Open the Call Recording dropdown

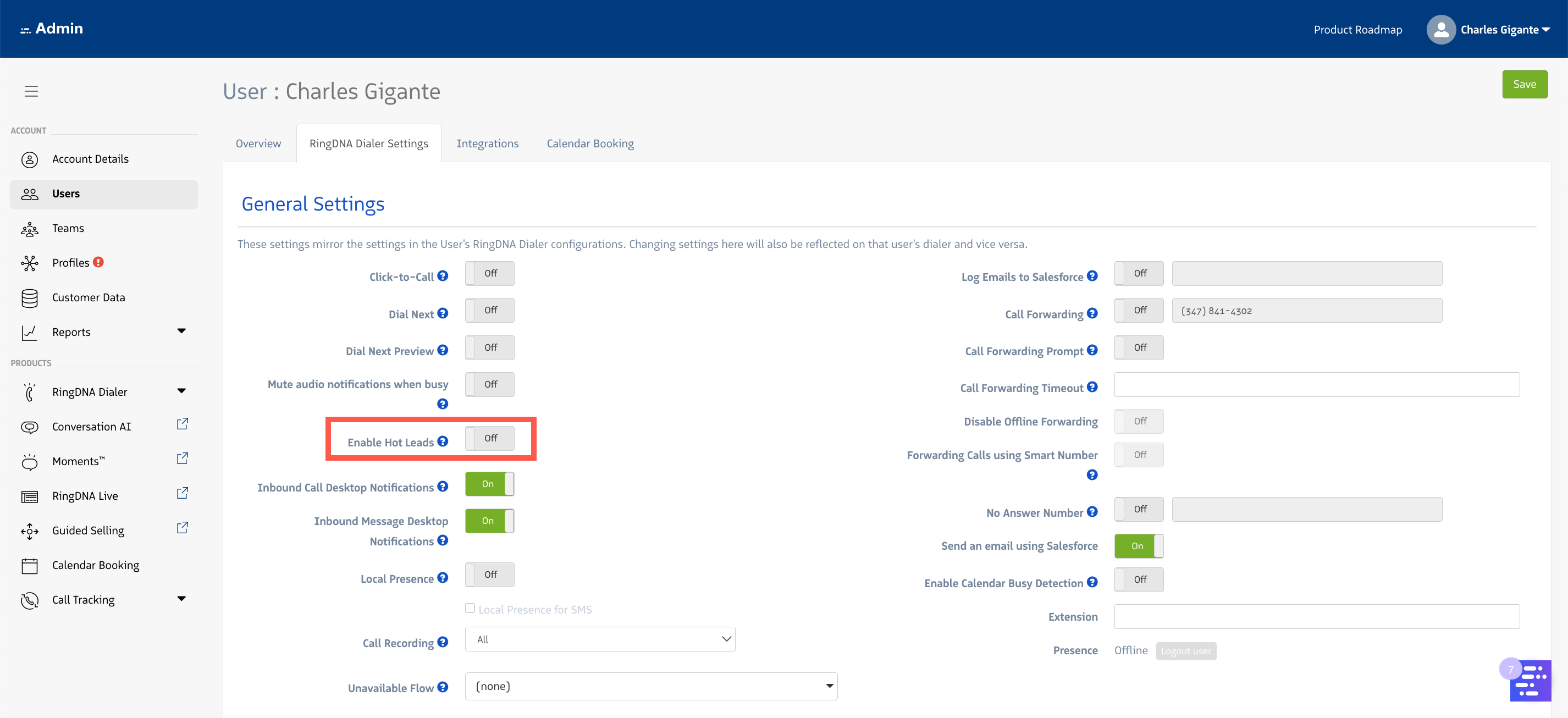coord(600,639)
